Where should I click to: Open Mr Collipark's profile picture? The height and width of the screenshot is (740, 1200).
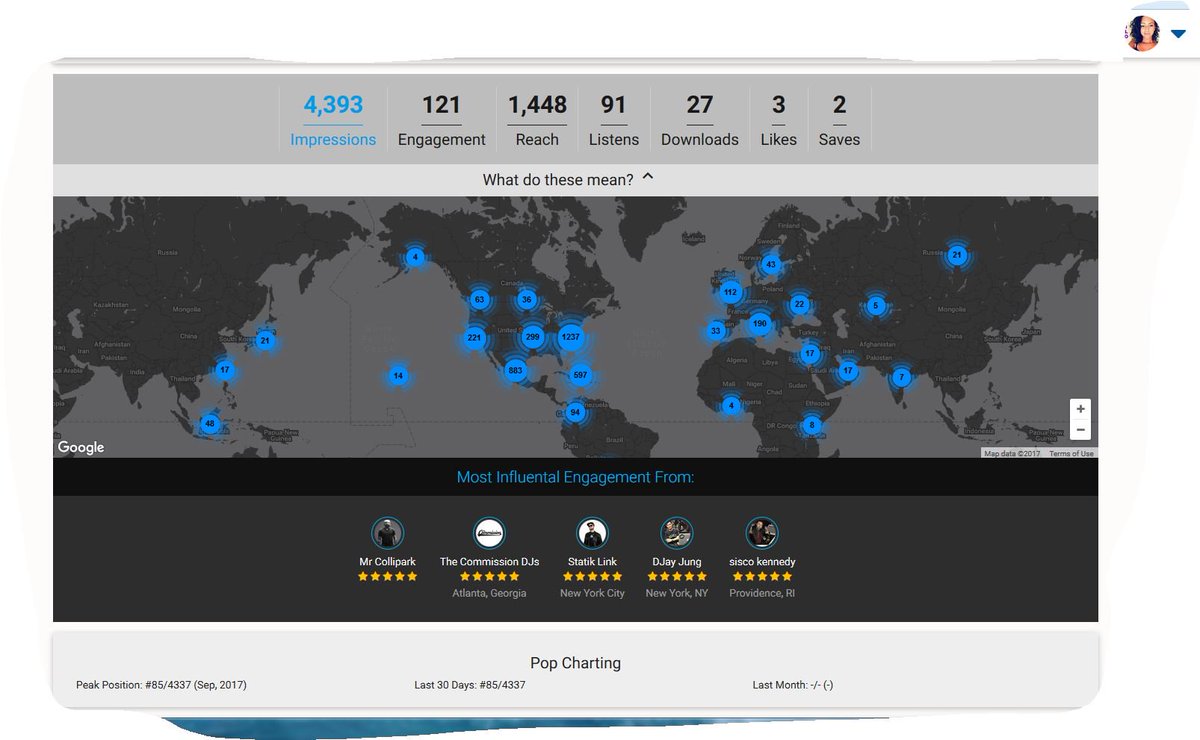point(387,533)
